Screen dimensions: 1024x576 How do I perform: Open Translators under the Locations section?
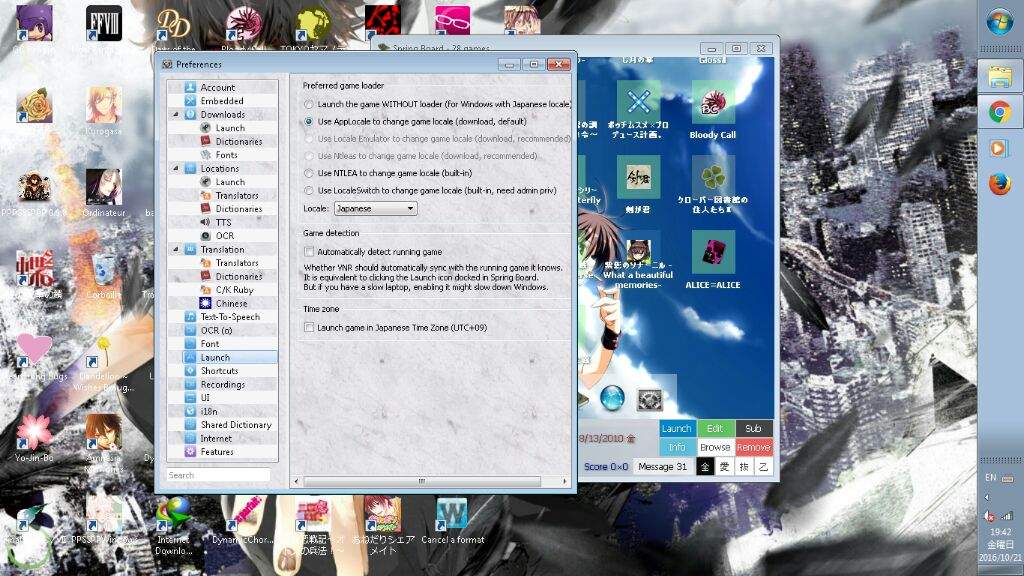click(236, 195)
